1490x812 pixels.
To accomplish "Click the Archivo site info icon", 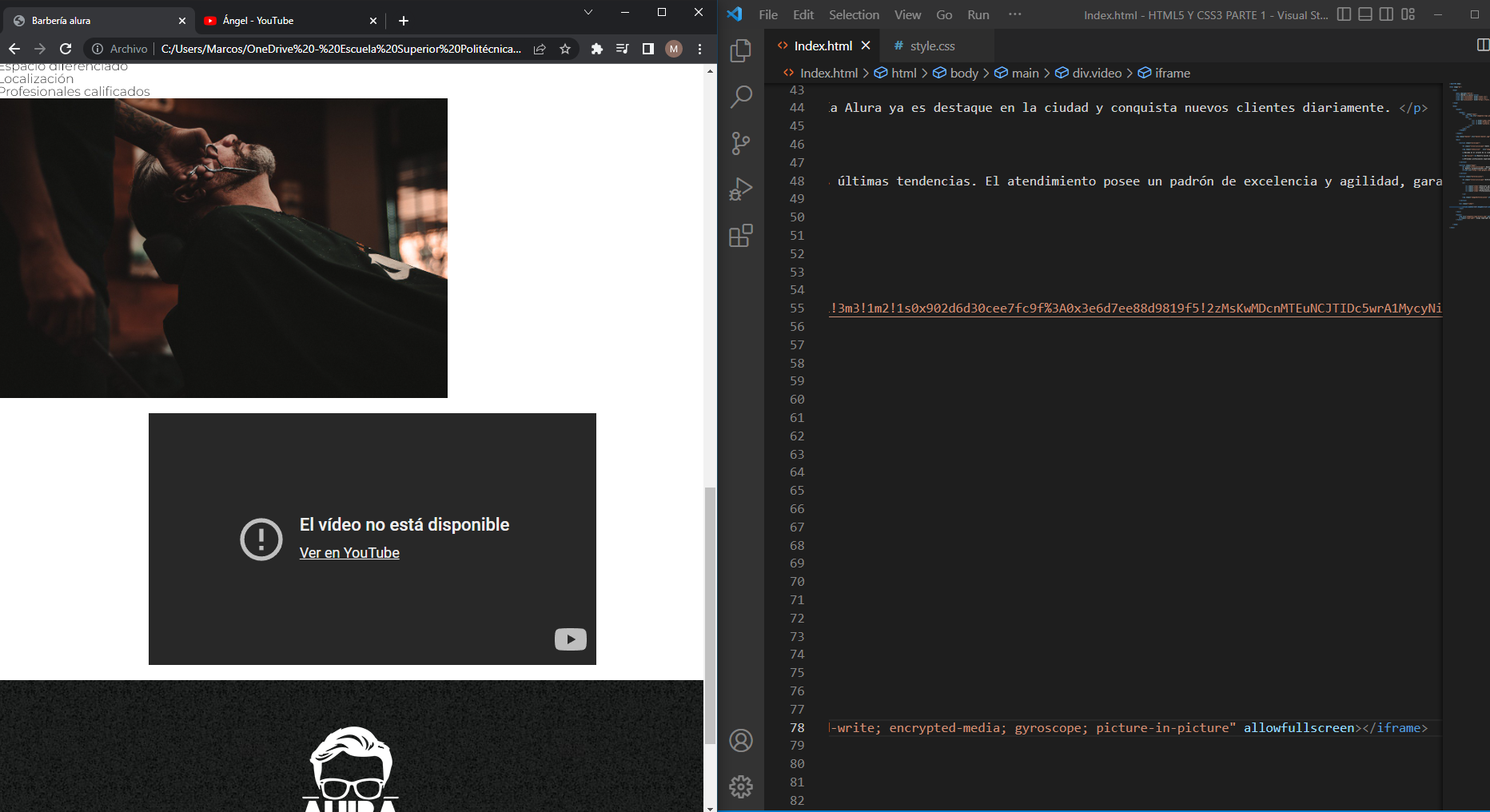I will (x=98, y=49).
